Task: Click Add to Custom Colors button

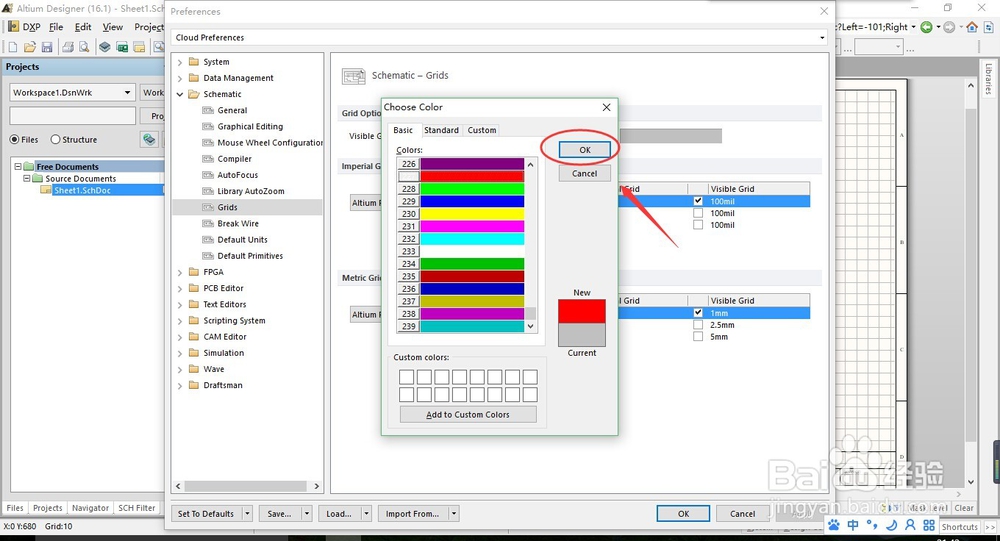Action: pyautogui.click(x=468, y=415)
